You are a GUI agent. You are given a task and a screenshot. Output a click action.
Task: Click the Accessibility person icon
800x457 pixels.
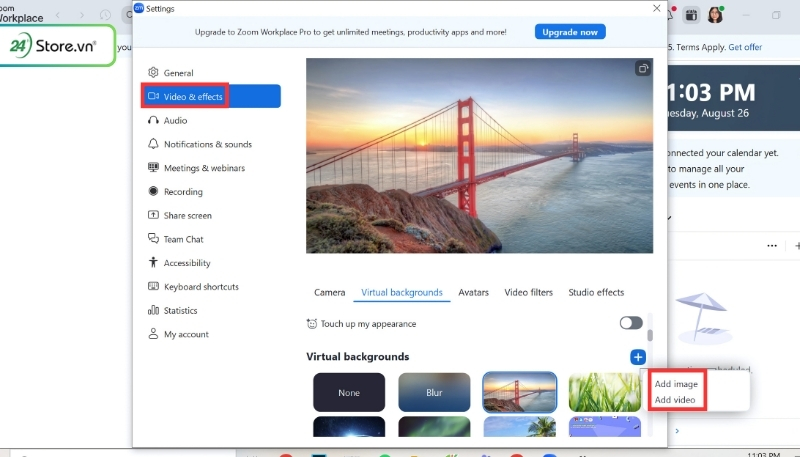[153, 263]
